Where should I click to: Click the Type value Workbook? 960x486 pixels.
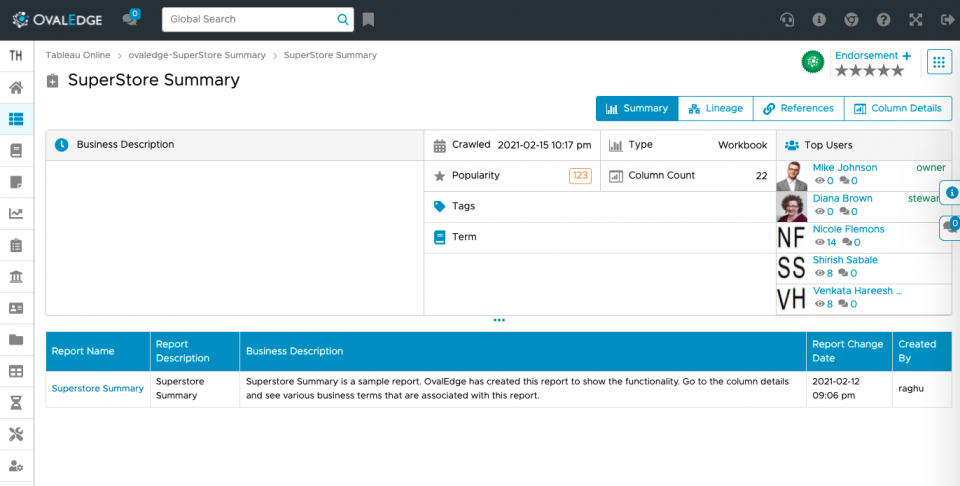tap(742, 145)
